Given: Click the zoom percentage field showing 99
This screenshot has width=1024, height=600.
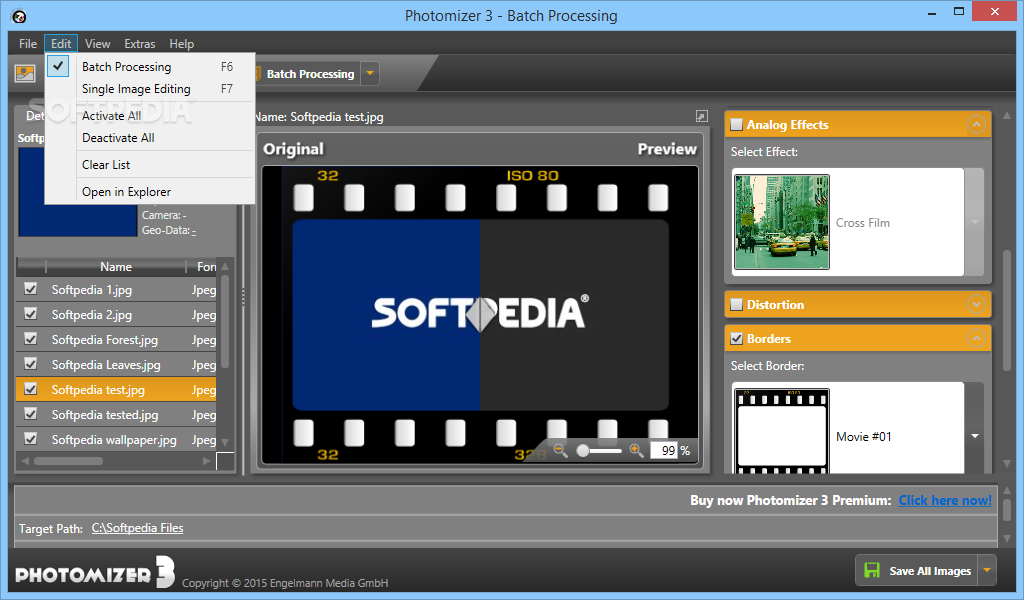Looking at the screenshot, I should point(665,450).
